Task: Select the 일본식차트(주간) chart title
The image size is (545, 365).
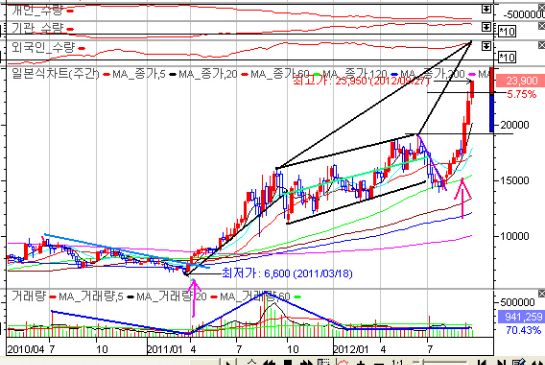Action: tap(55, 74)
